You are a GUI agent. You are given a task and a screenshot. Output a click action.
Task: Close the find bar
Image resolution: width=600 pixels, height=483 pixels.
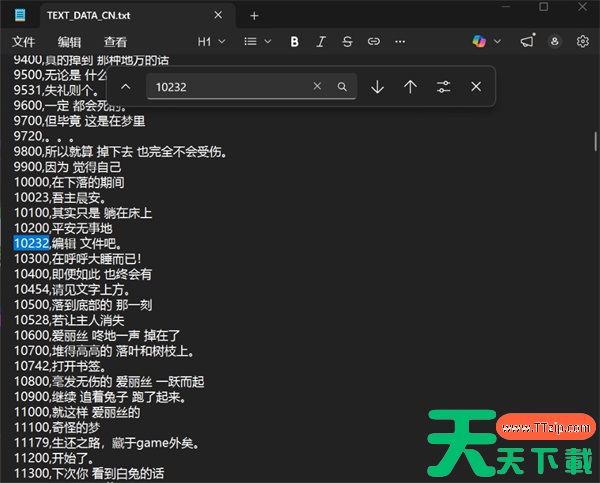click(x=476, y=87)
